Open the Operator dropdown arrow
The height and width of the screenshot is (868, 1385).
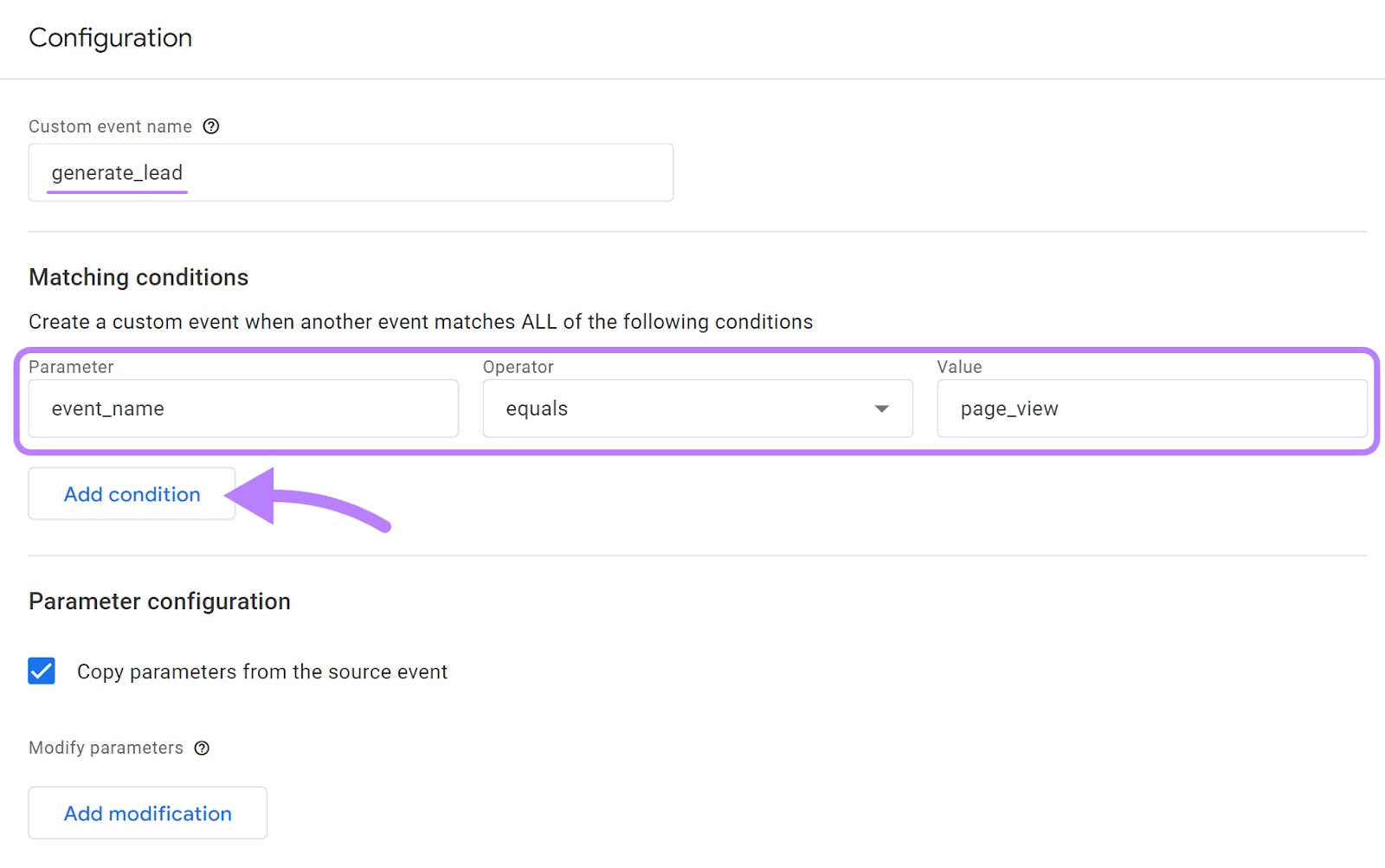(882, 408)
